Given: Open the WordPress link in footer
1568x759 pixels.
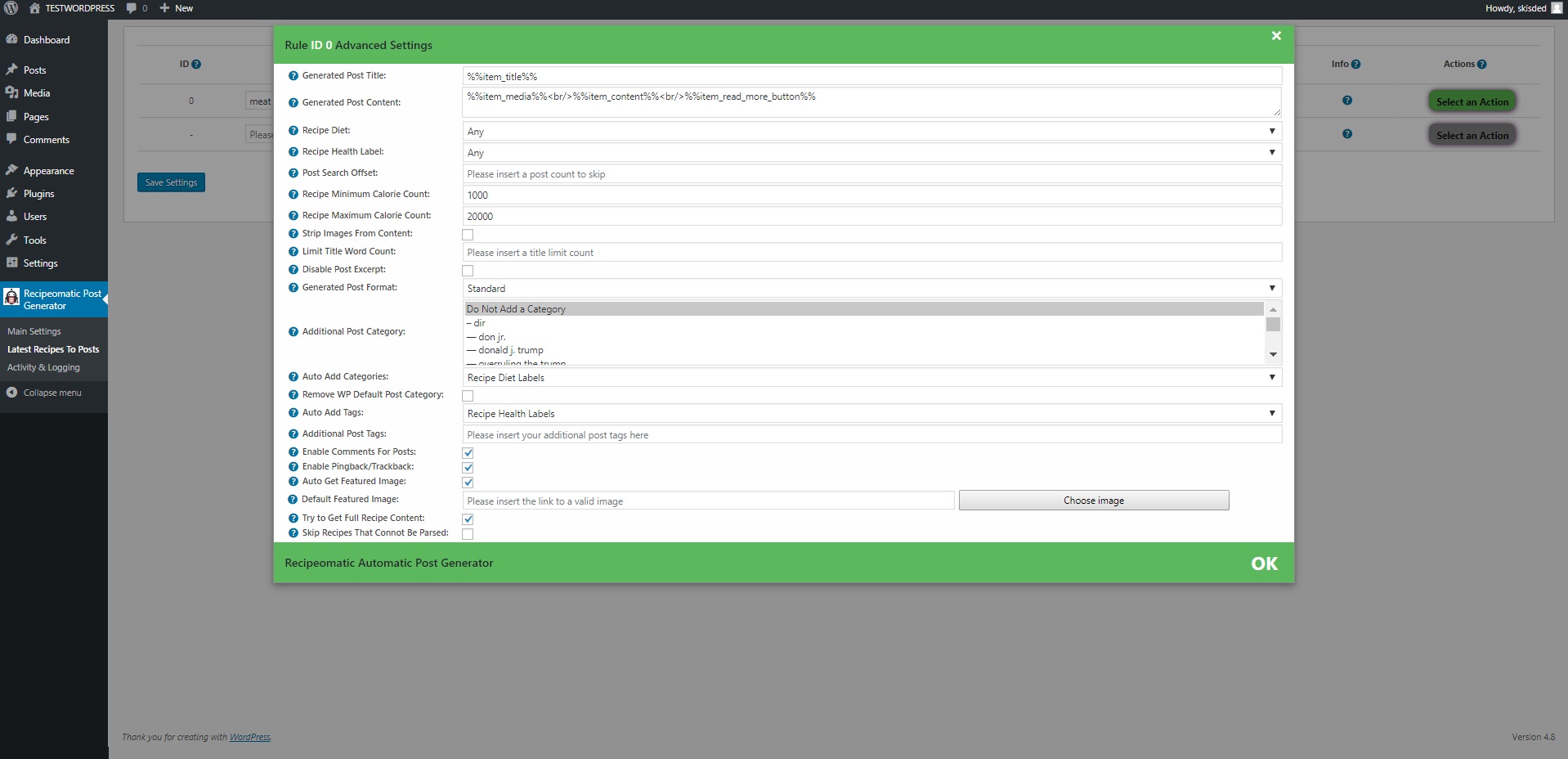Looking at the screenshot, I should [x=250, y=738].
